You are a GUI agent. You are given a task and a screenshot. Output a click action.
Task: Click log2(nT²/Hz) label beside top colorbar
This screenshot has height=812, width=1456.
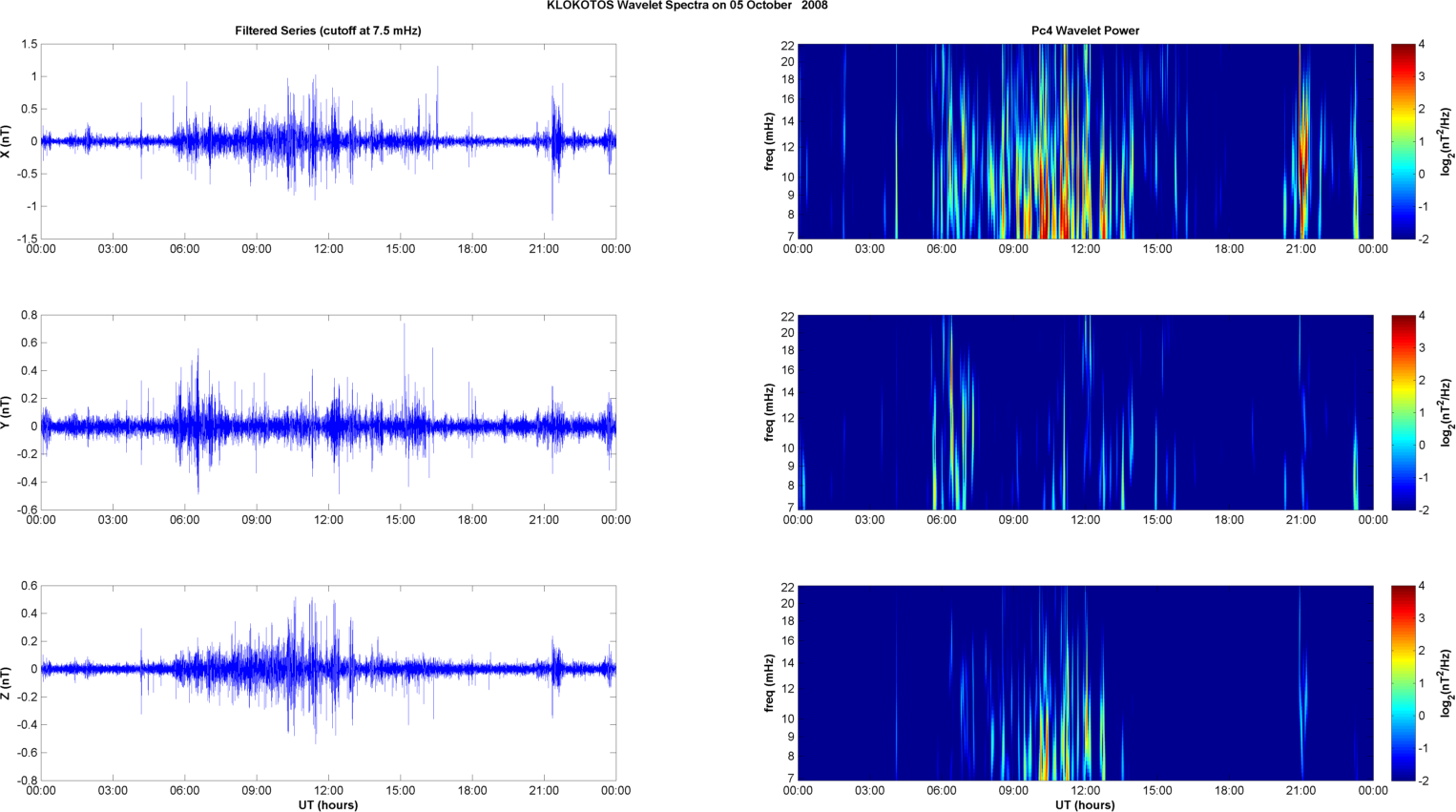pos(1447,141)
